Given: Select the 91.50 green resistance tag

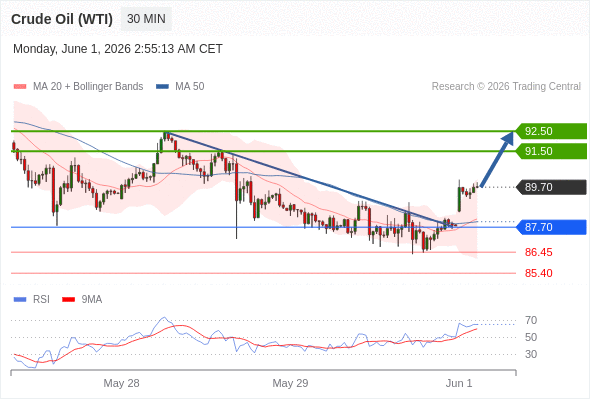Looking at the screenshot, I should coord(550,151).
